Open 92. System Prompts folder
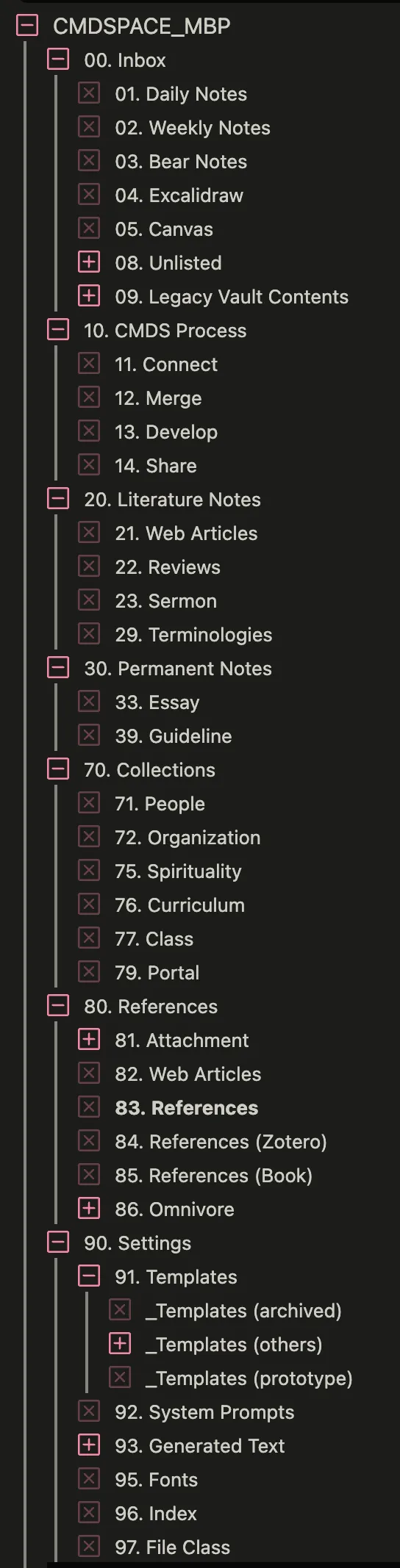The width and height of the screenshot is (400, 1568). point(204,1412)
